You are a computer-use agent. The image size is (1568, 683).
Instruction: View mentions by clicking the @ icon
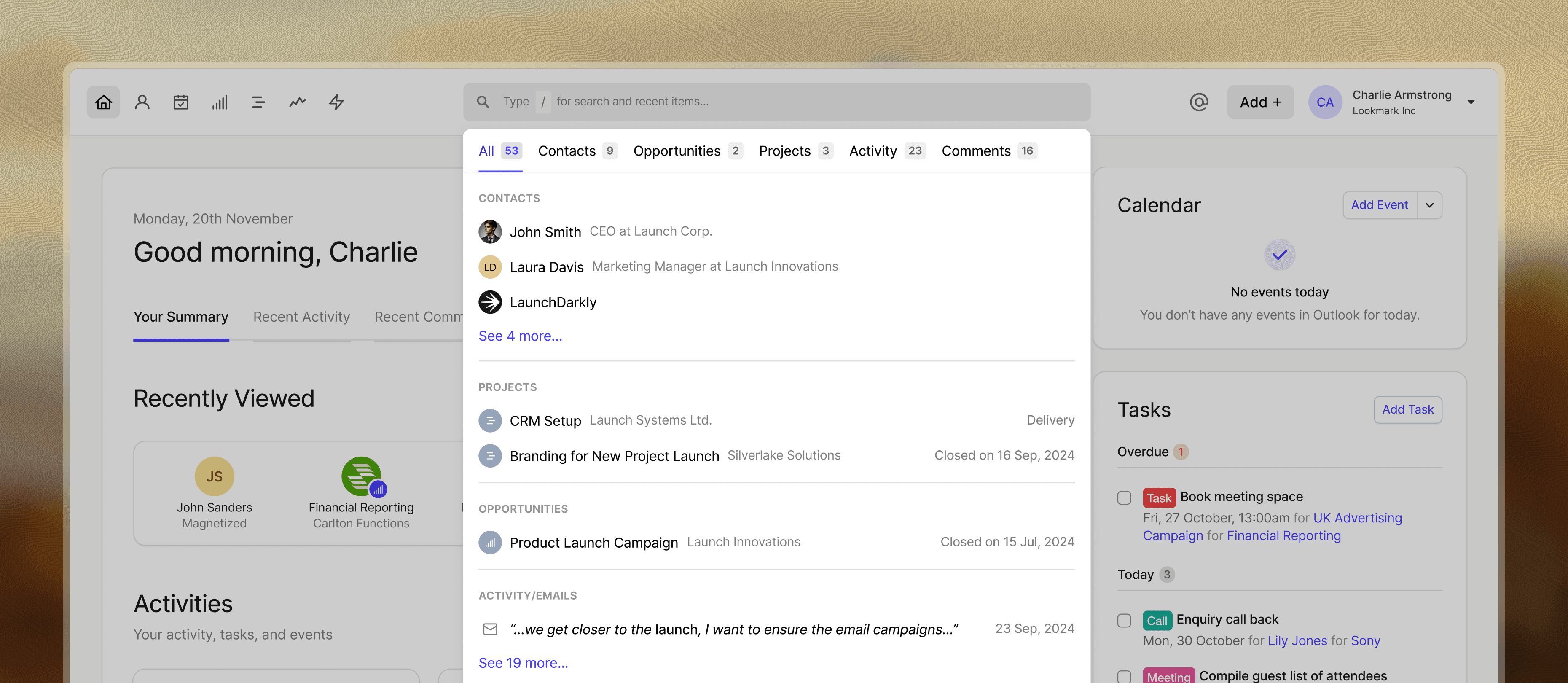(x=1198, y=102)
